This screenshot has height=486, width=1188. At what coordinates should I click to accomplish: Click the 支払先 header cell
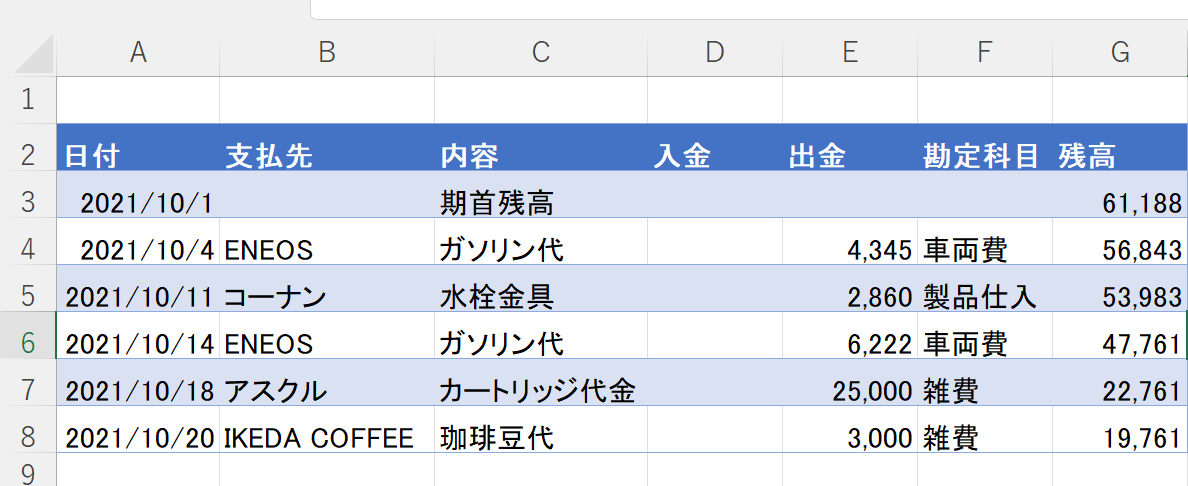coord(326,155)
